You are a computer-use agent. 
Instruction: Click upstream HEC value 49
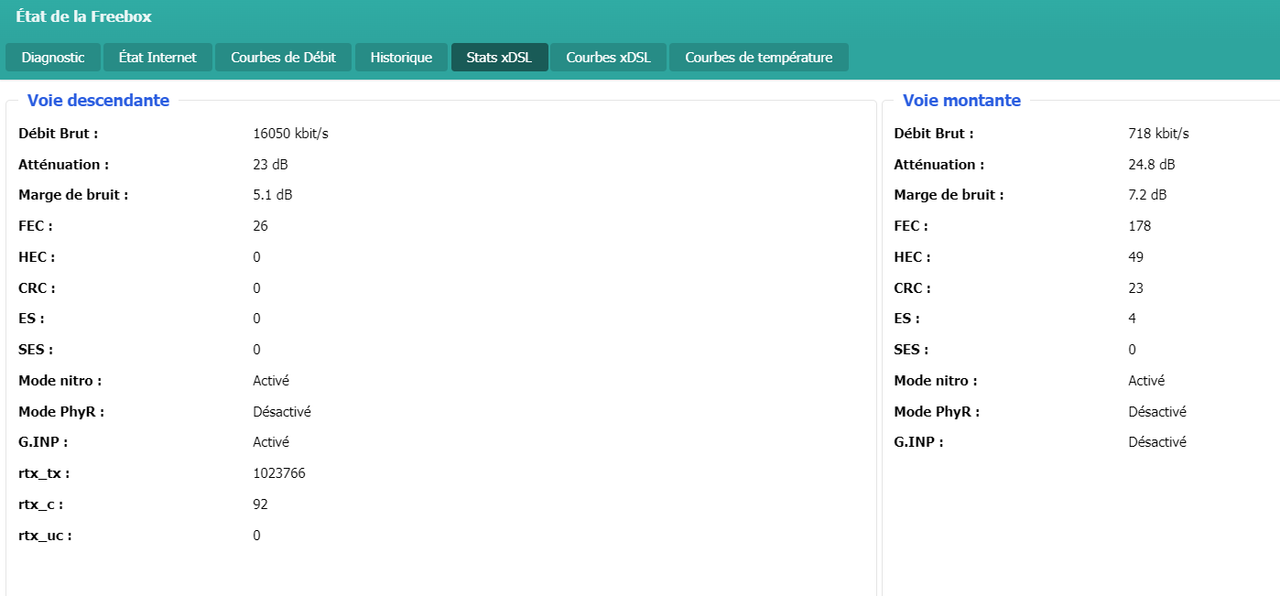click(x=1136, y=257)
